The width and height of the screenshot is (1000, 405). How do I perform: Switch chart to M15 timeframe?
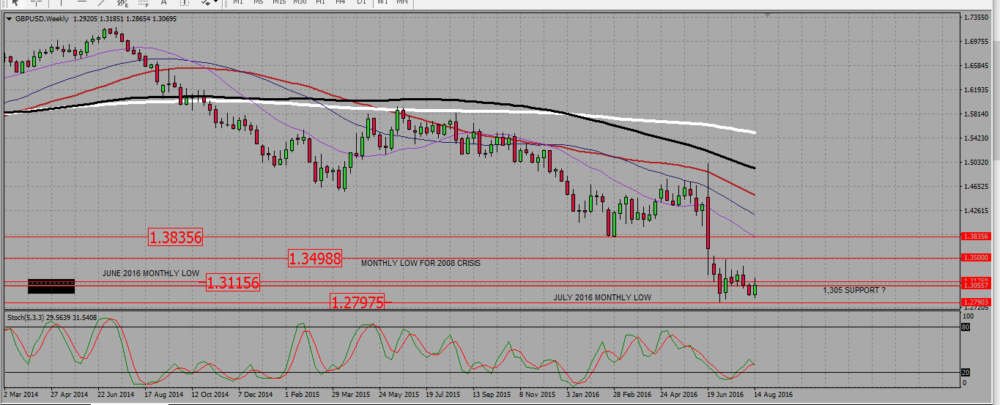(x=279, y=3)
